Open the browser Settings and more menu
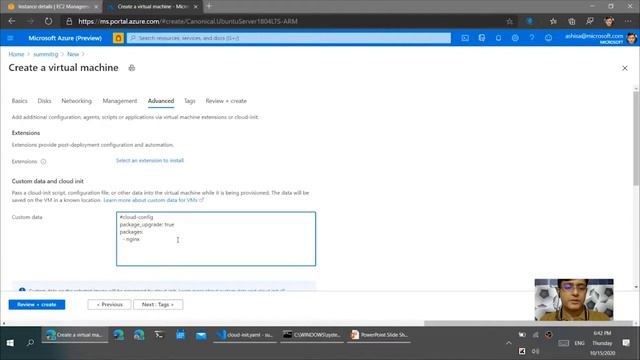 click(x=628, y=21)
